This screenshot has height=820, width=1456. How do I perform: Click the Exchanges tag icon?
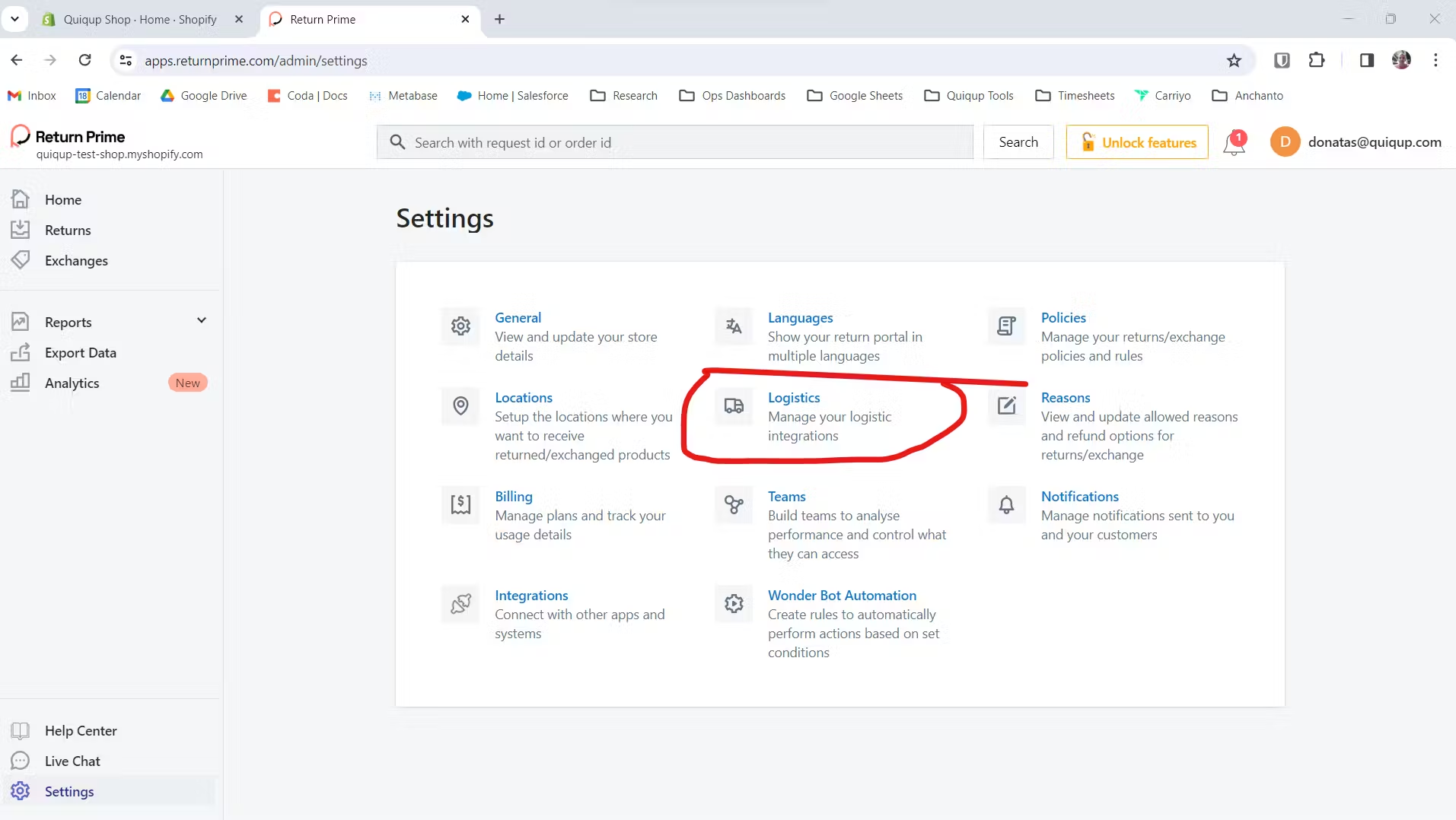click(x=21, y=260)
